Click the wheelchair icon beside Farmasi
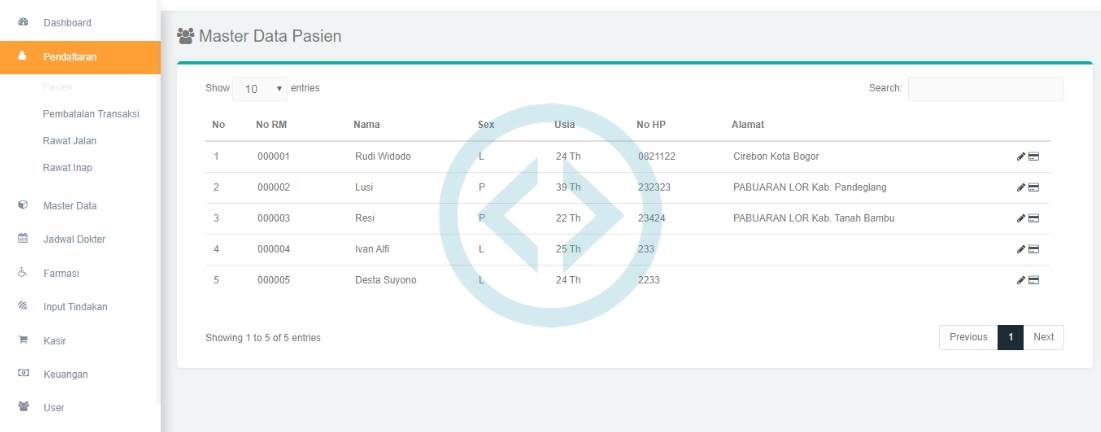1101x432 pixels. 22,273
